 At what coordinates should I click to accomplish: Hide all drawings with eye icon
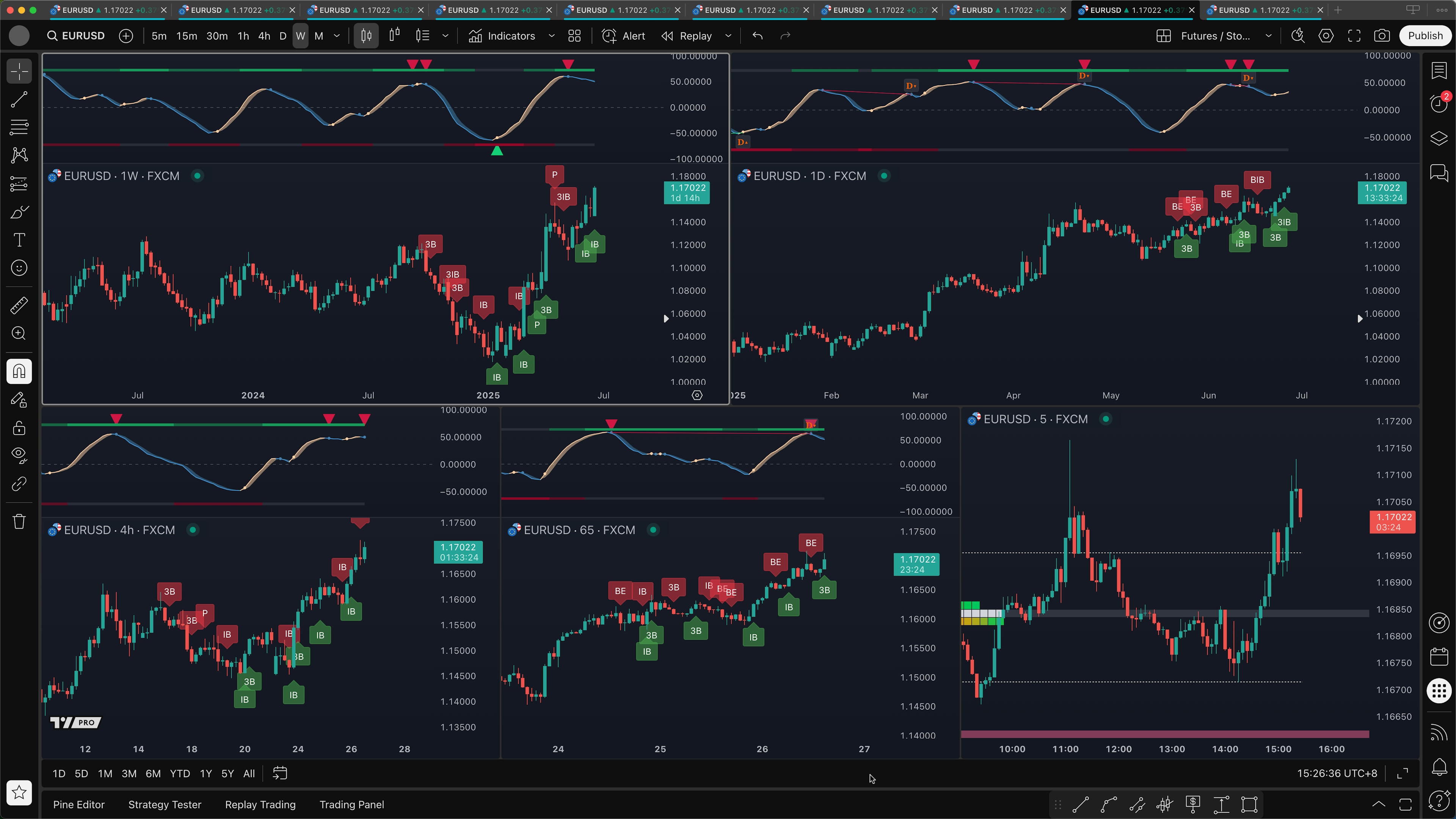point(19,455)
